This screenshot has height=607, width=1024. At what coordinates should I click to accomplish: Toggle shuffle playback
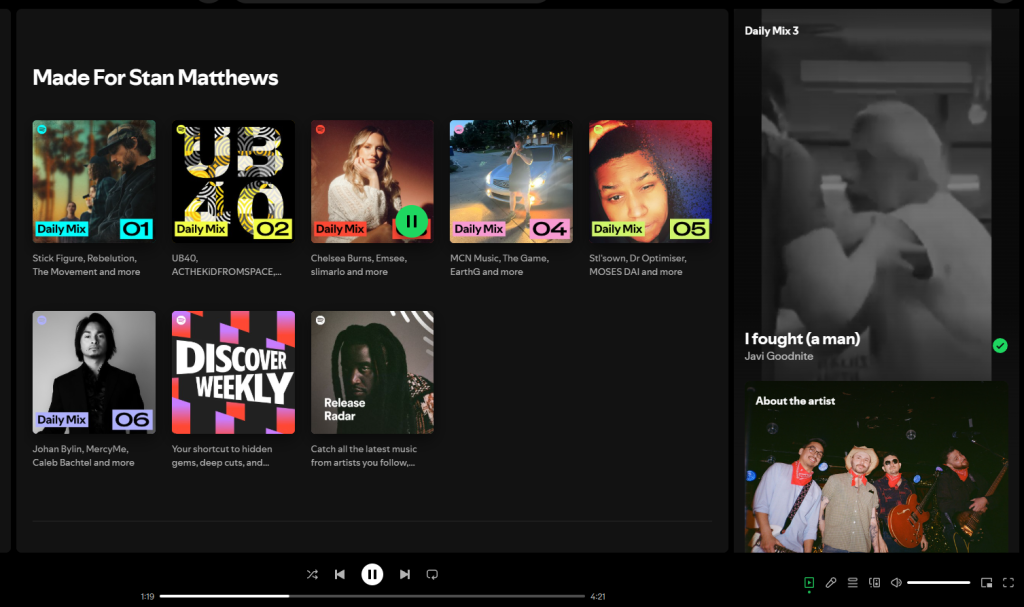(x=312, y=574)
